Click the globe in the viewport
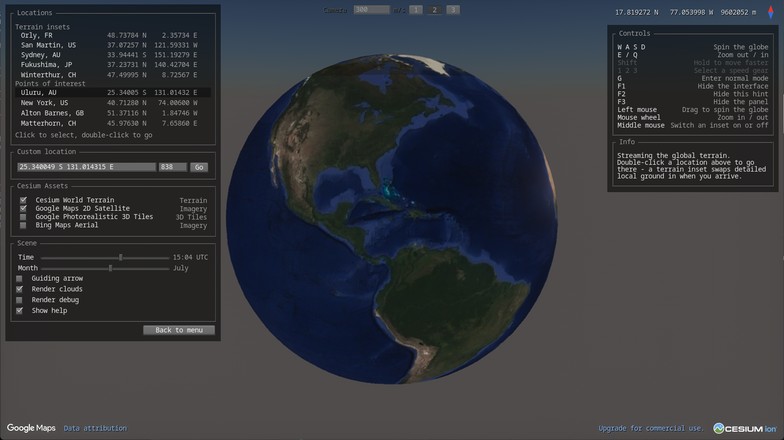 [x=392, y=219]
